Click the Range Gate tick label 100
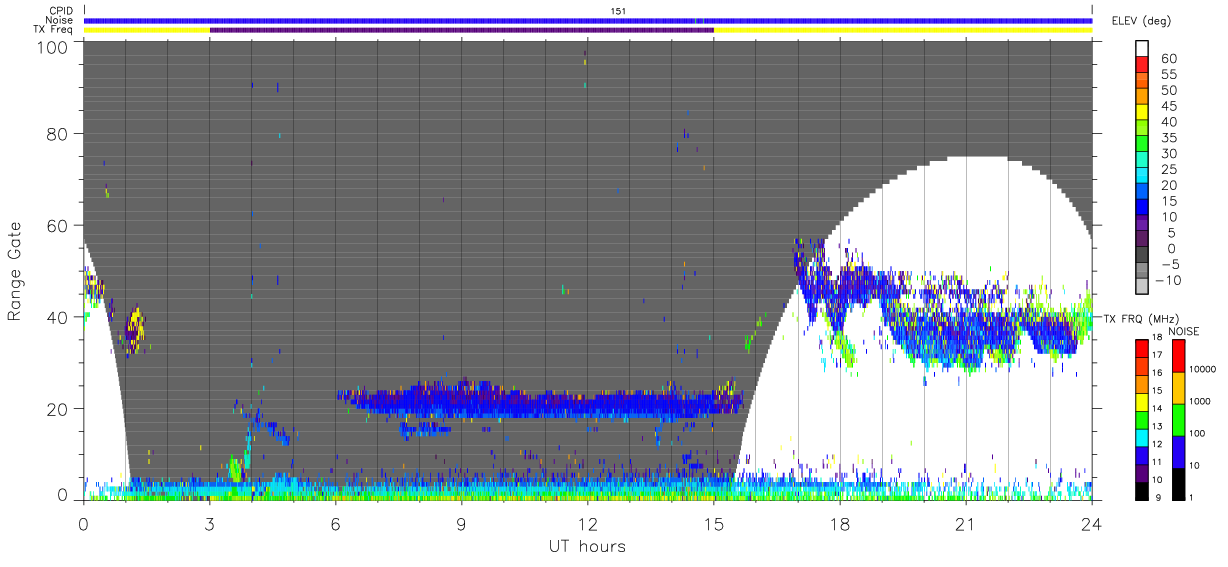 (53, 46)
